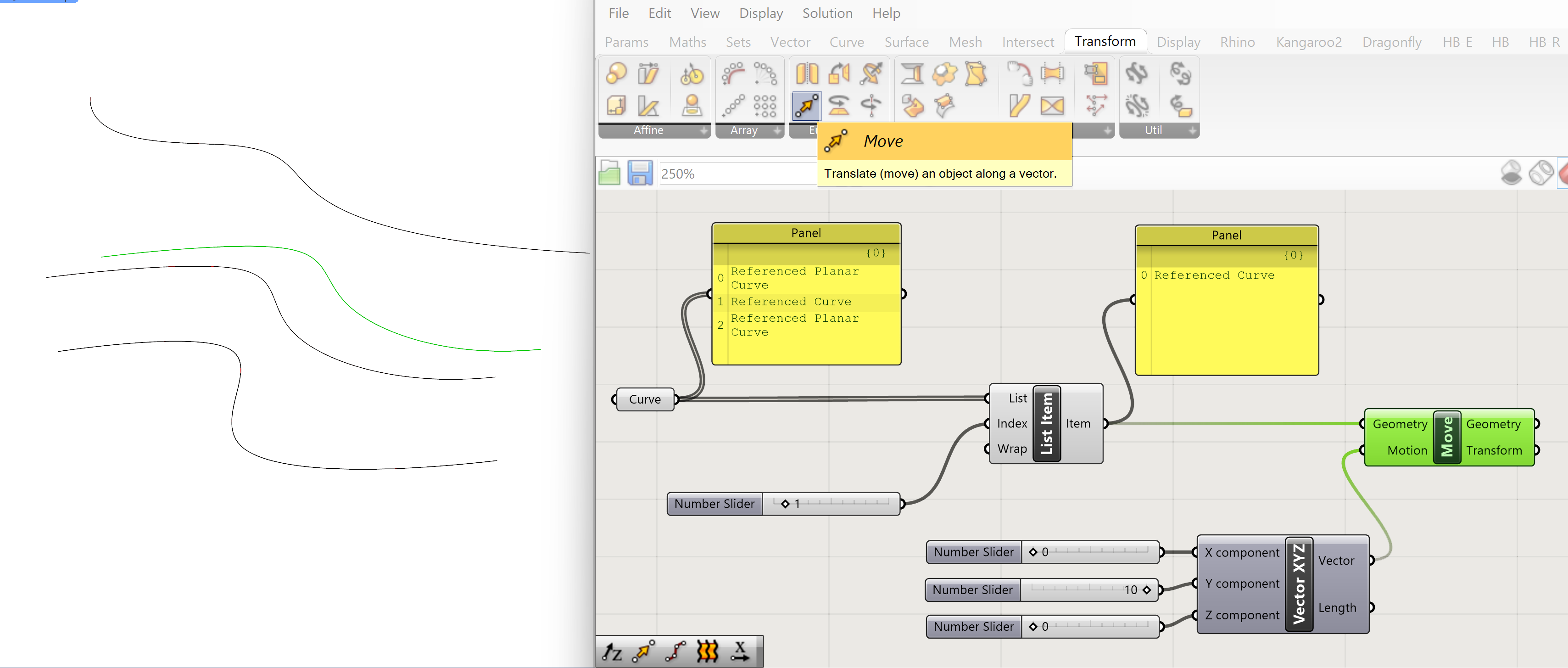Expand the Util panel dropdown
The width and height of the screenshot is (1568, 668).
(x=1192, y=130)
